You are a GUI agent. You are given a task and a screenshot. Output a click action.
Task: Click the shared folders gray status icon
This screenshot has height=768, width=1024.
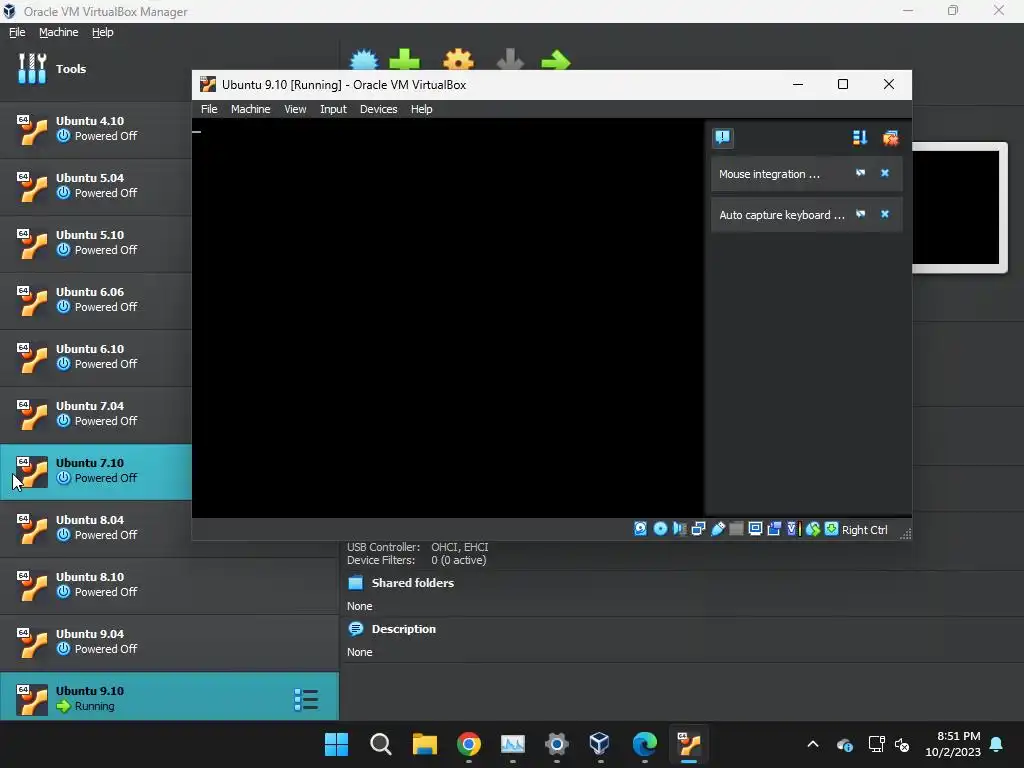coord(736,529)
